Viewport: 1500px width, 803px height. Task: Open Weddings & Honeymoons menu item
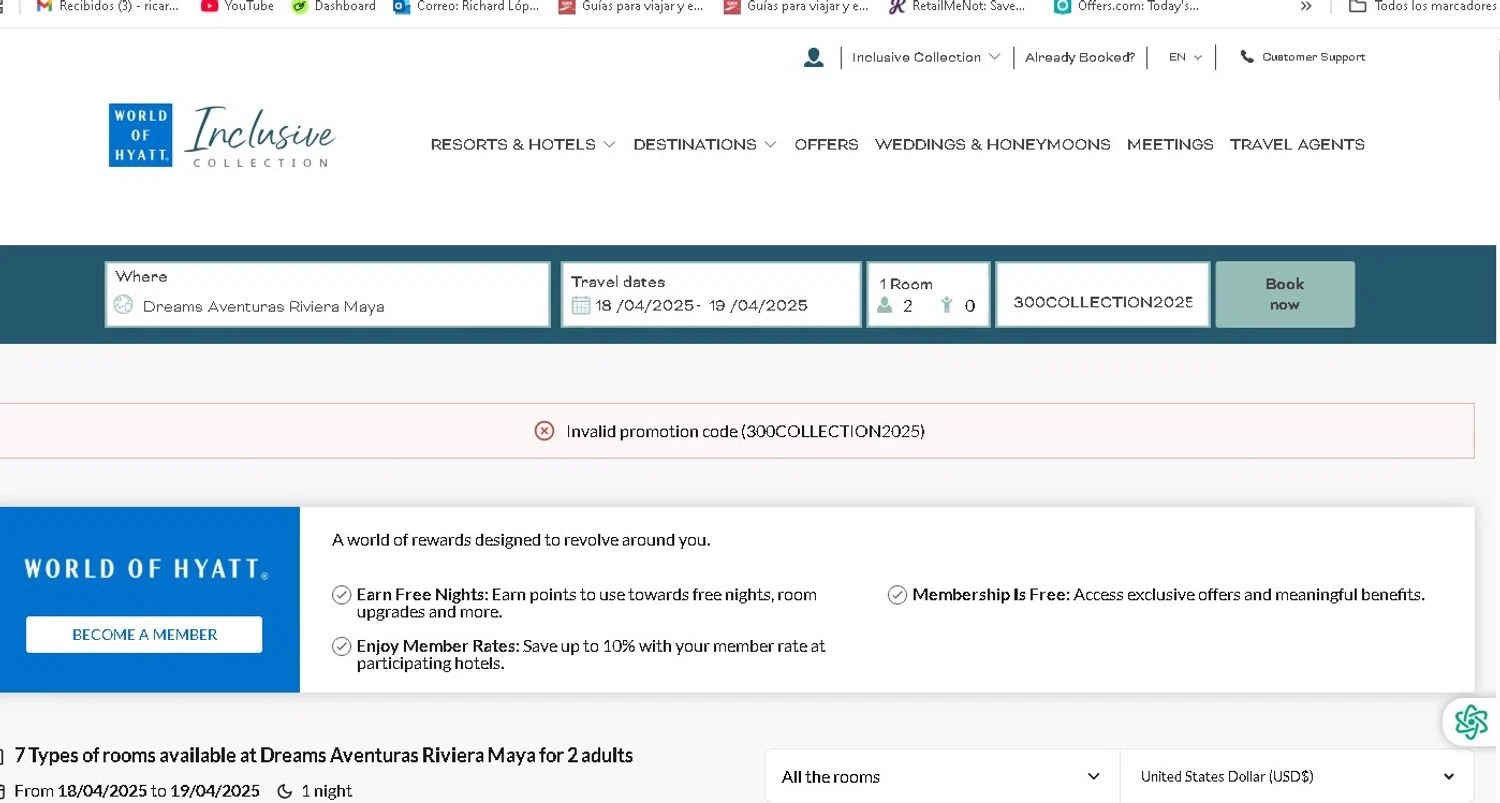pos(993,144)
